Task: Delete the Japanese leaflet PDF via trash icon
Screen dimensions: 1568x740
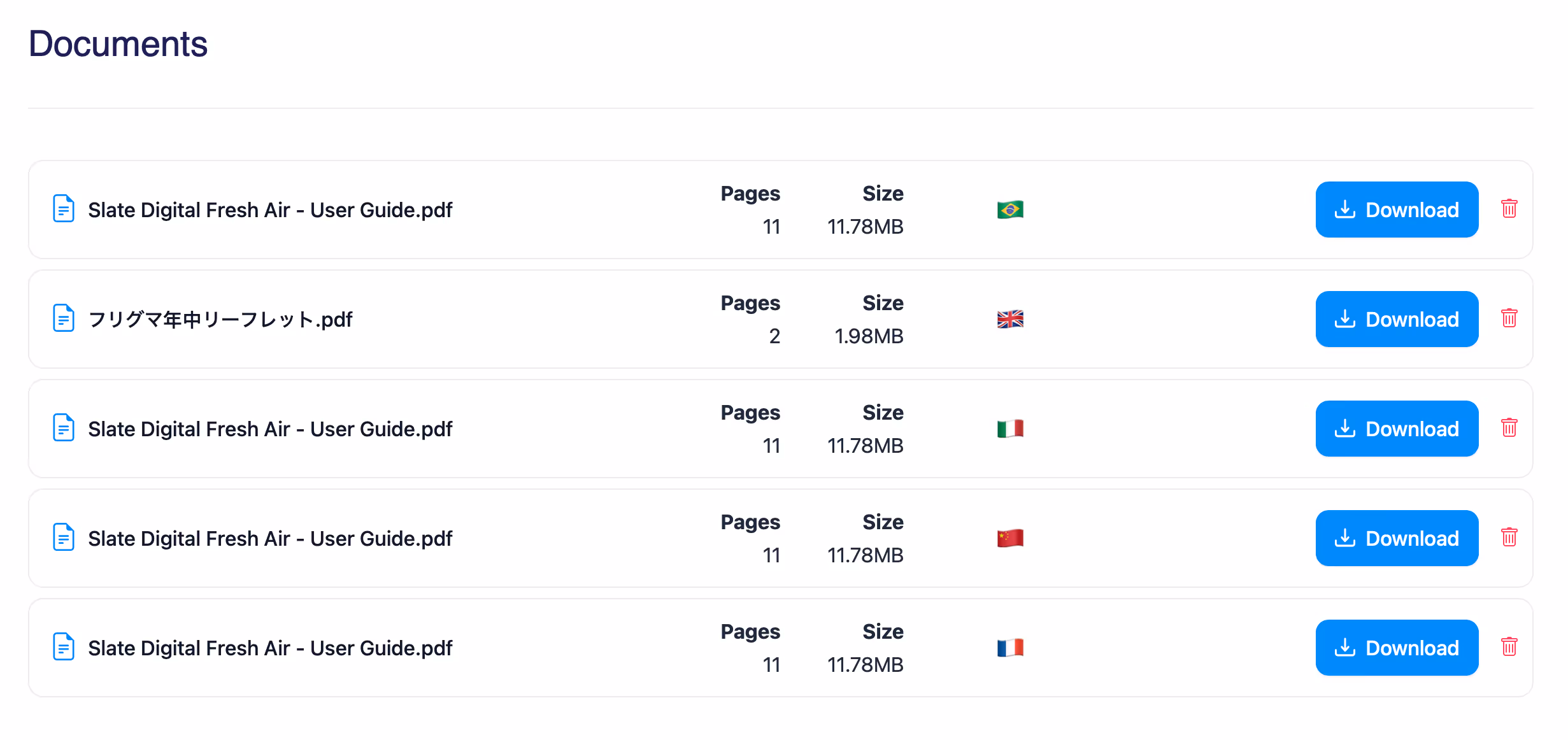Action: point(1509,318)
